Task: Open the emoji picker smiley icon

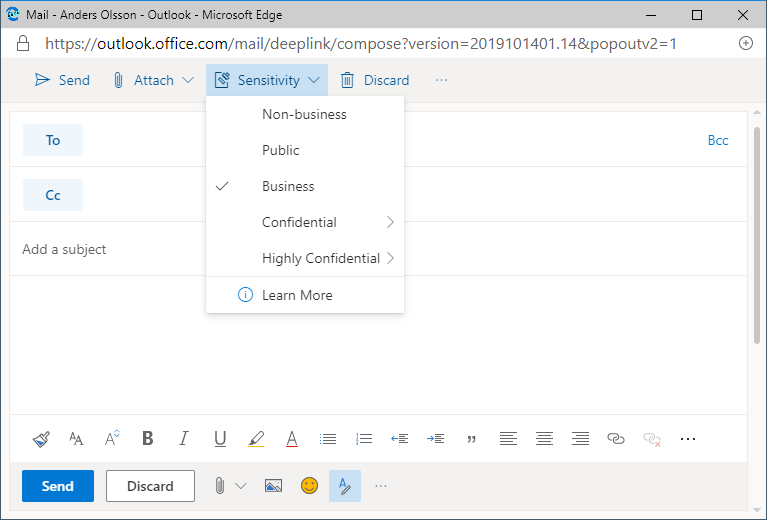Action: click(x=310, y=486)
